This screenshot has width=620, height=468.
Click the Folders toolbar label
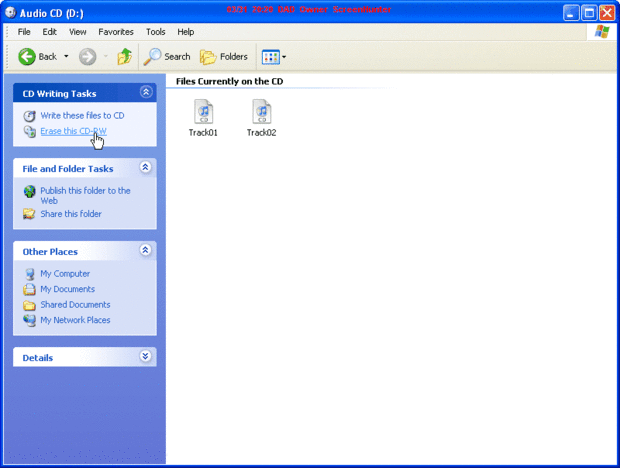tap(234, 57)
